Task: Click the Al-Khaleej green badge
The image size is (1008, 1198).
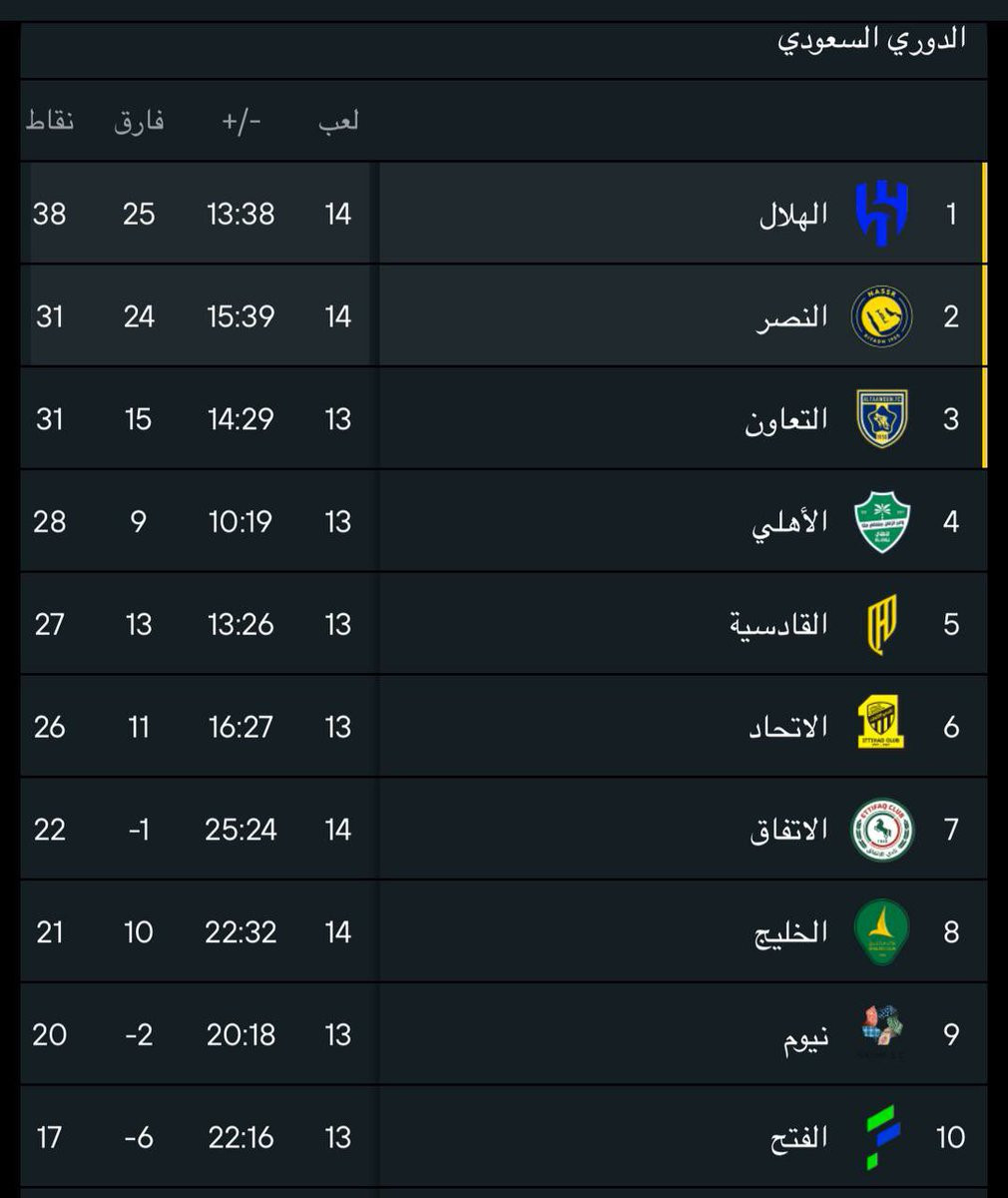Action: coord(881,932)
